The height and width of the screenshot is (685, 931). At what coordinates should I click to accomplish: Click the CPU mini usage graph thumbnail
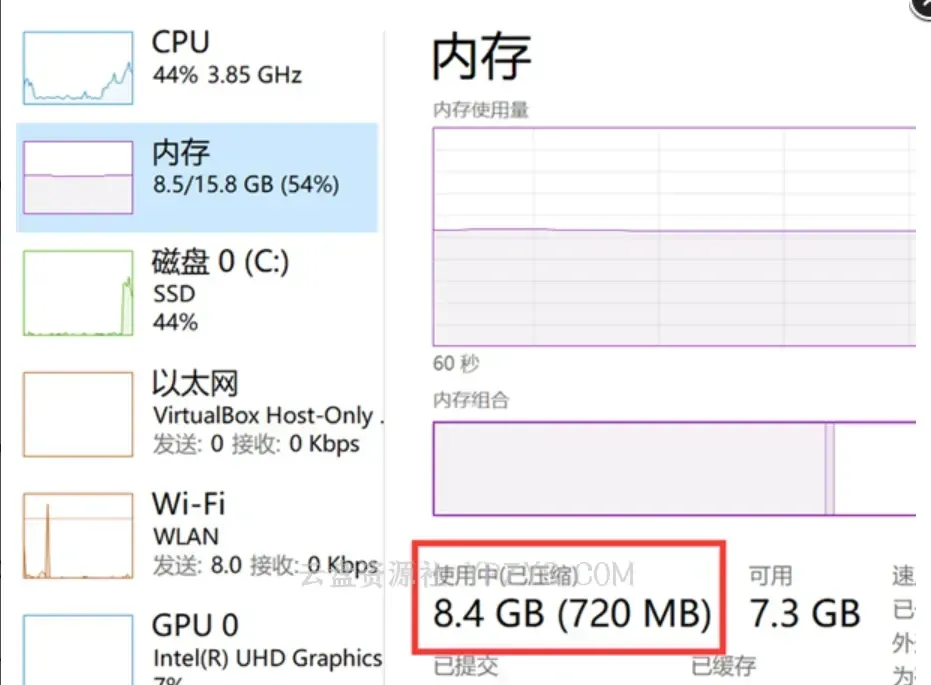78,67
